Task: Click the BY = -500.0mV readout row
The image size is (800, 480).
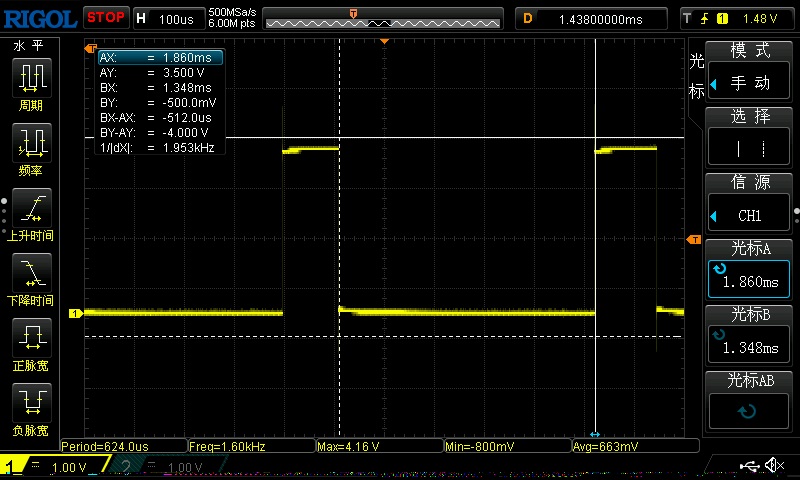Action: point(160,103)
